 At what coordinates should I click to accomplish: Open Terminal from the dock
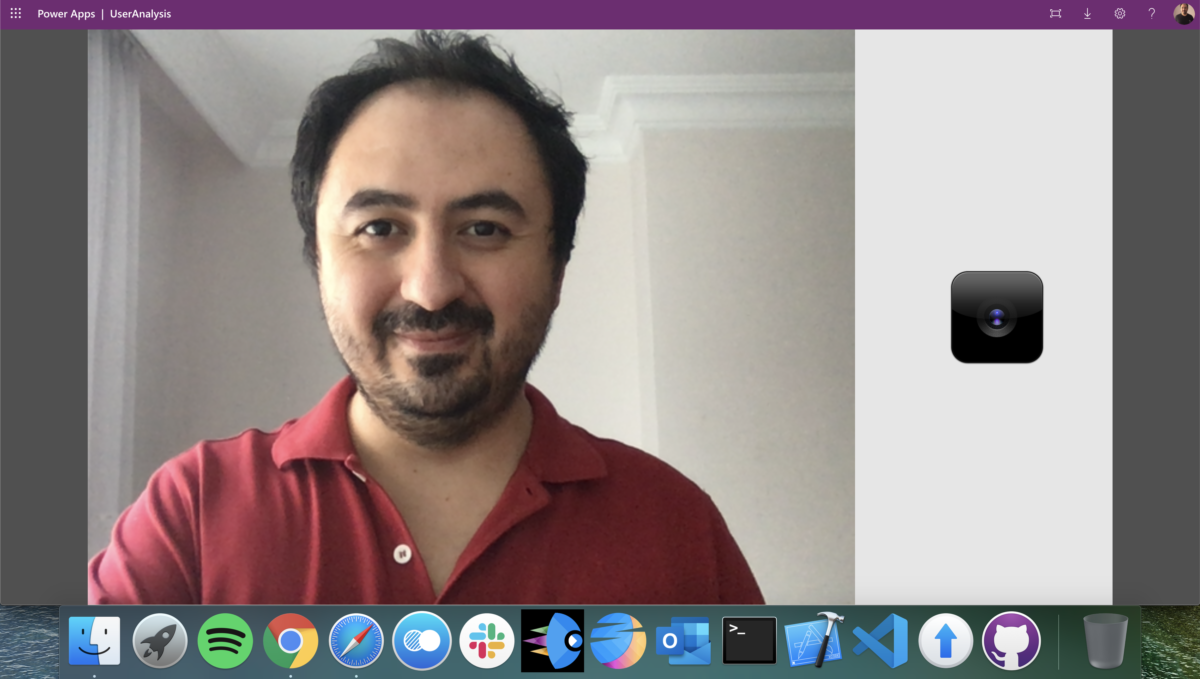coord(750,641)
